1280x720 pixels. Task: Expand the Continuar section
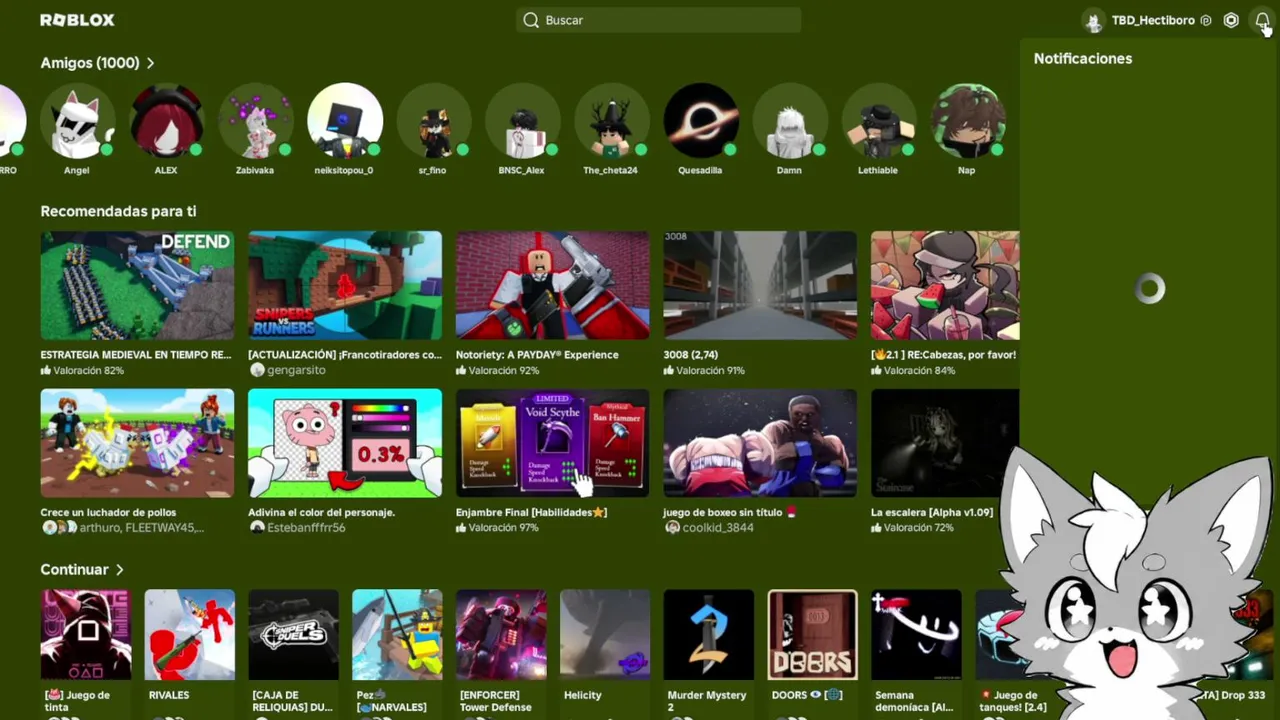[x=82, y=569]
